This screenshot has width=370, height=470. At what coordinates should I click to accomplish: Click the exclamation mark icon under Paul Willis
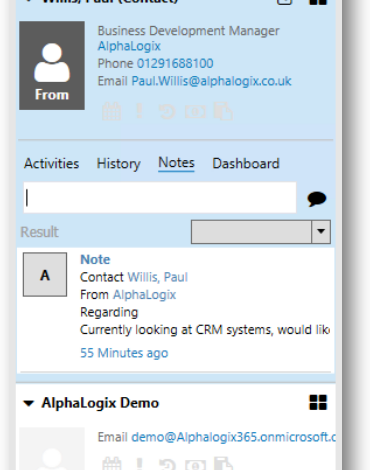[139, 111]
